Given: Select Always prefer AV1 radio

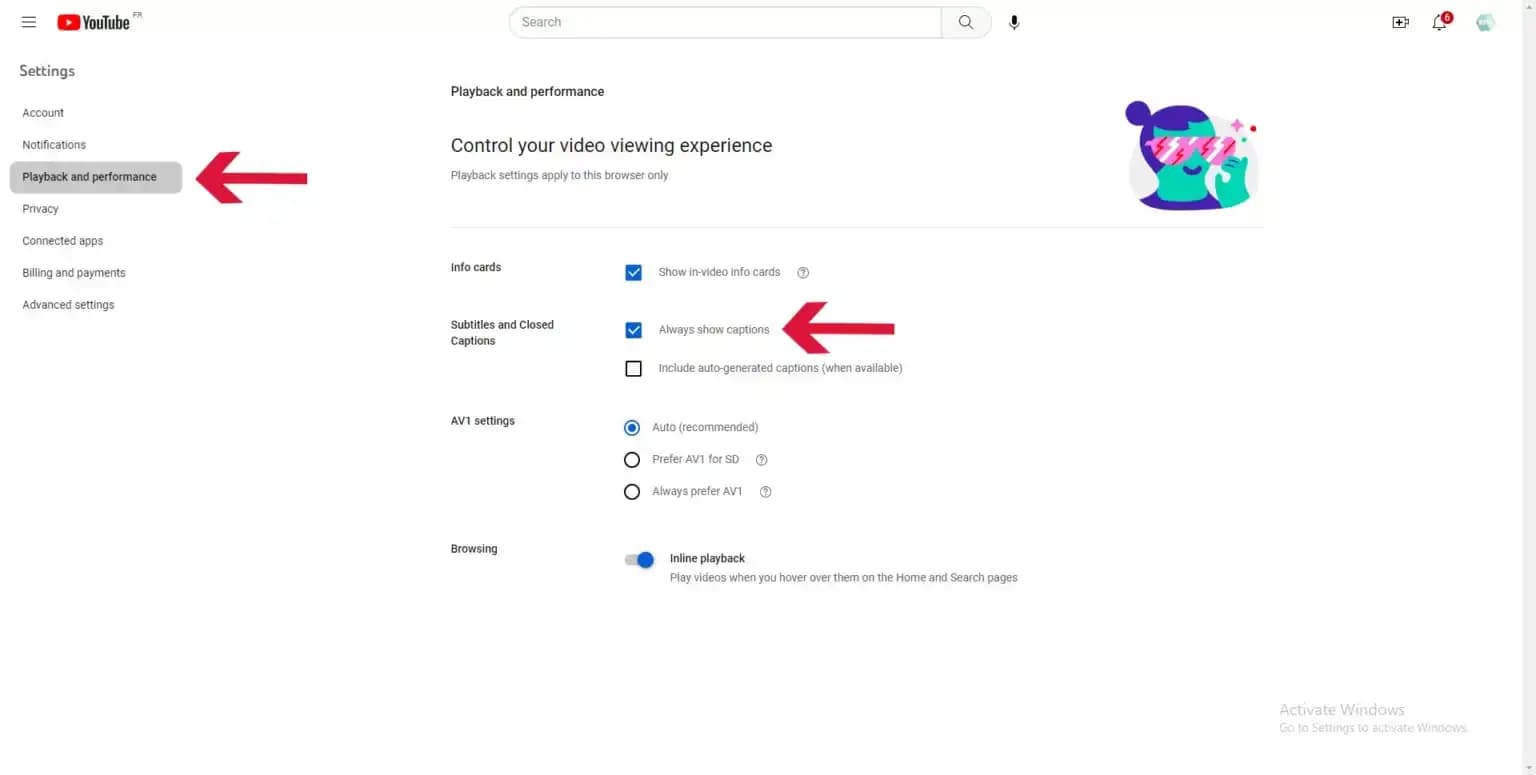Looking at the screenshot, I should tap(632, 492).
